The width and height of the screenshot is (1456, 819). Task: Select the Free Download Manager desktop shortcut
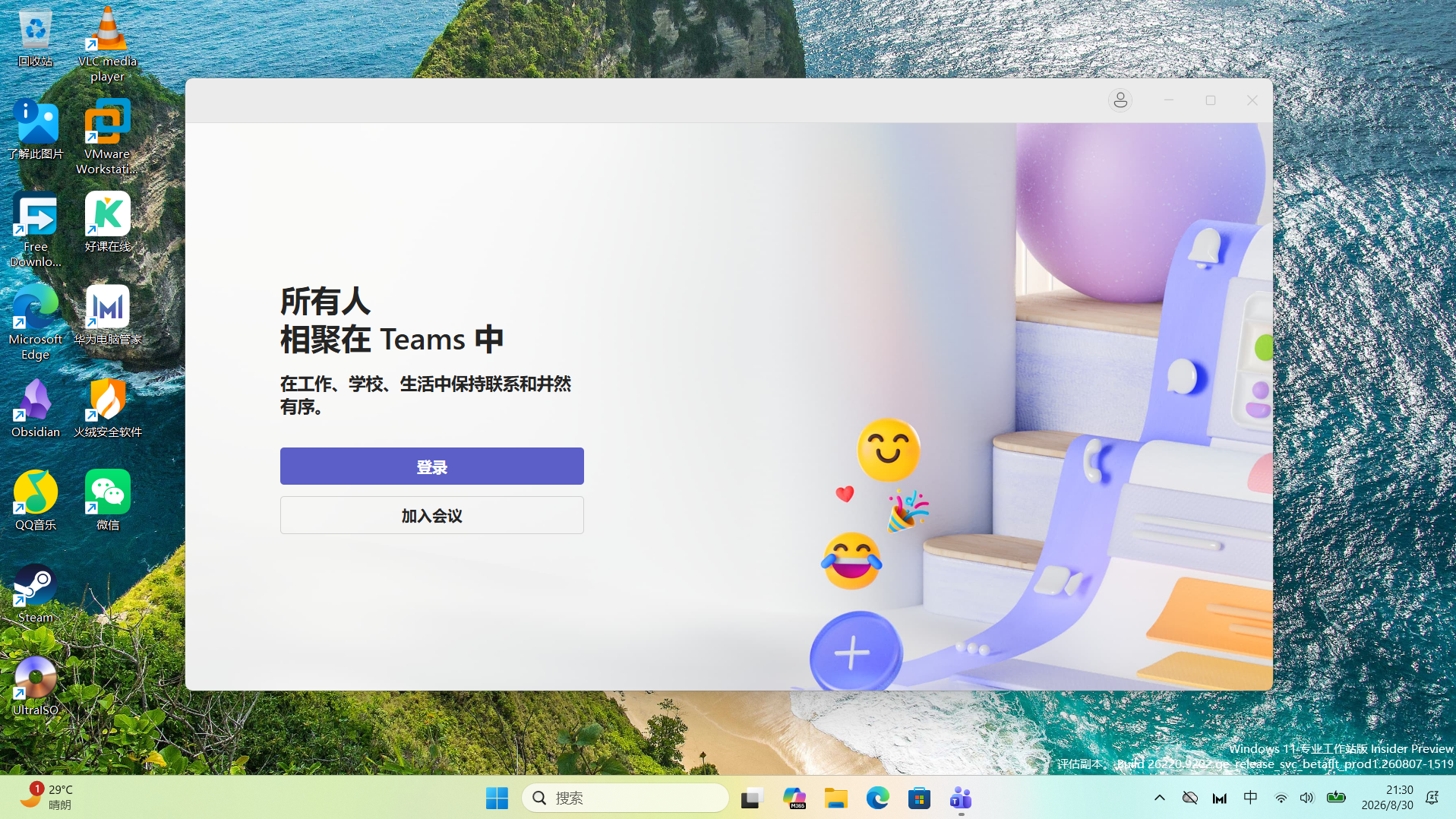click(36, 230)
